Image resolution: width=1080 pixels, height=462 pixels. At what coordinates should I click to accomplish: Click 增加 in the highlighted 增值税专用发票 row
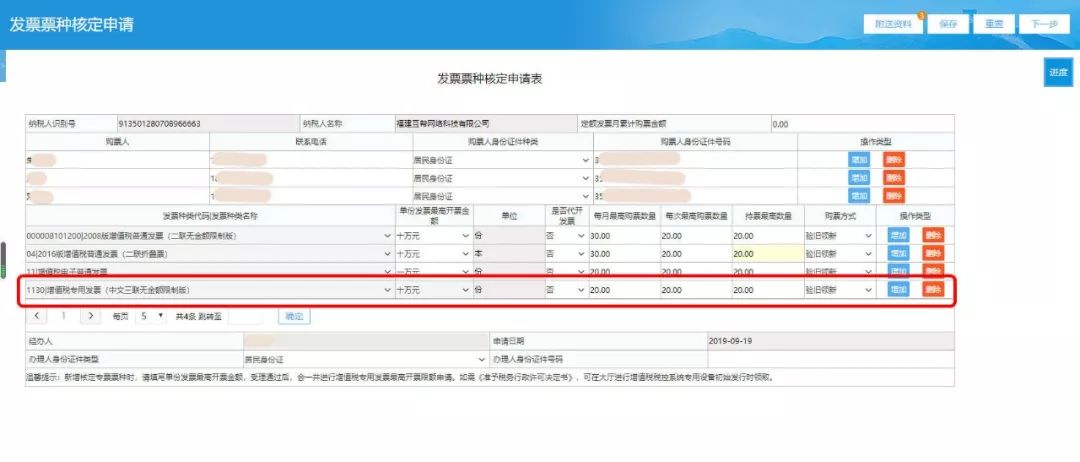(x=899, y=289)
